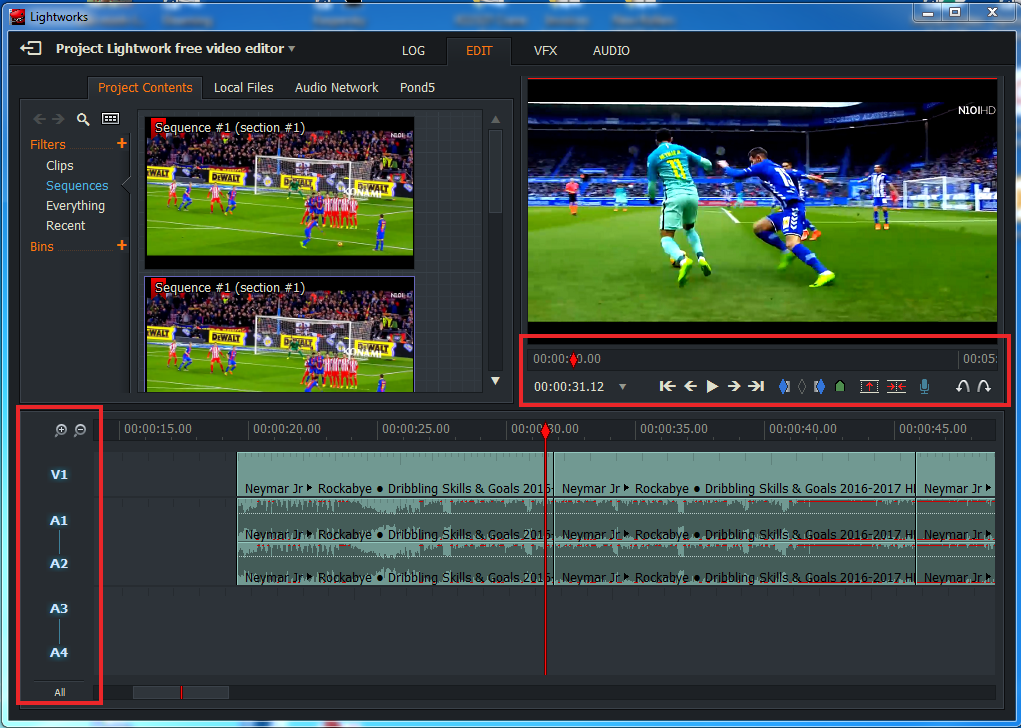Select the Sequences filter
The height and width of the screenshot is (728, 1021).
77,186
